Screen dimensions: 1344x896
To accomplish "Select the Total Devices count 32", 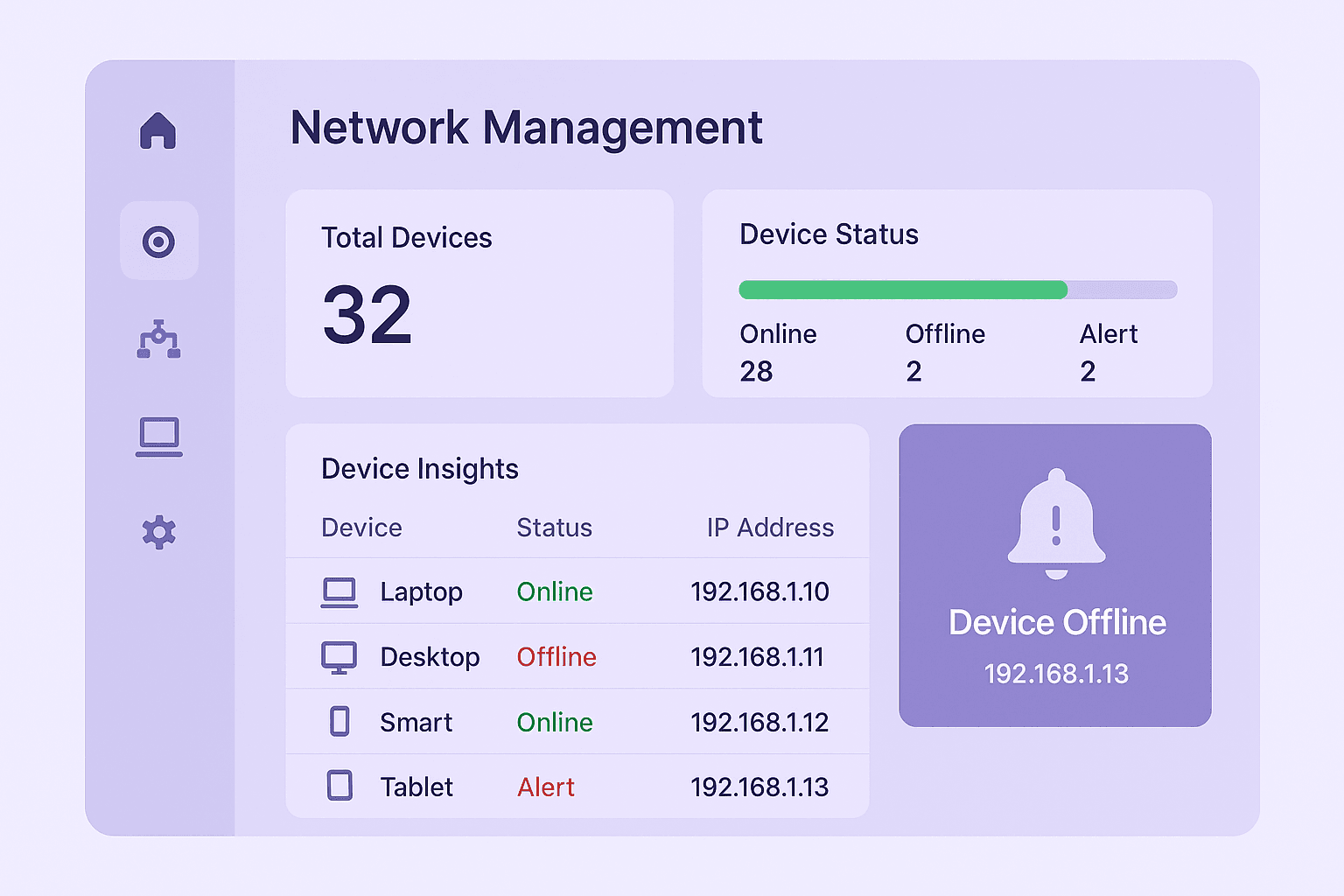I will point(367,315).
